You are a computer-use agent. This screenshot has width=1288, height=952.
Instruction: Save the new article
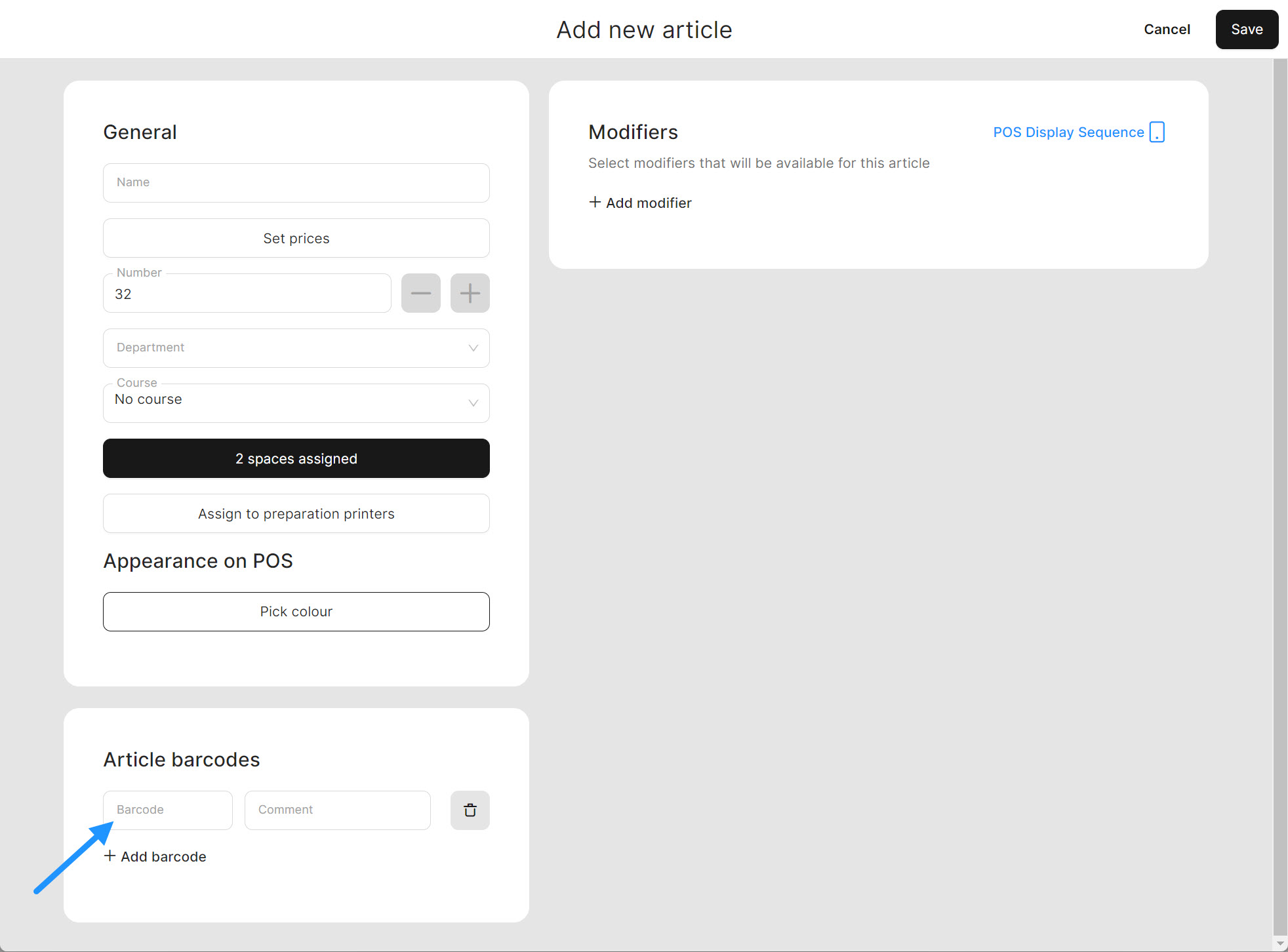tap(1246, 30)
